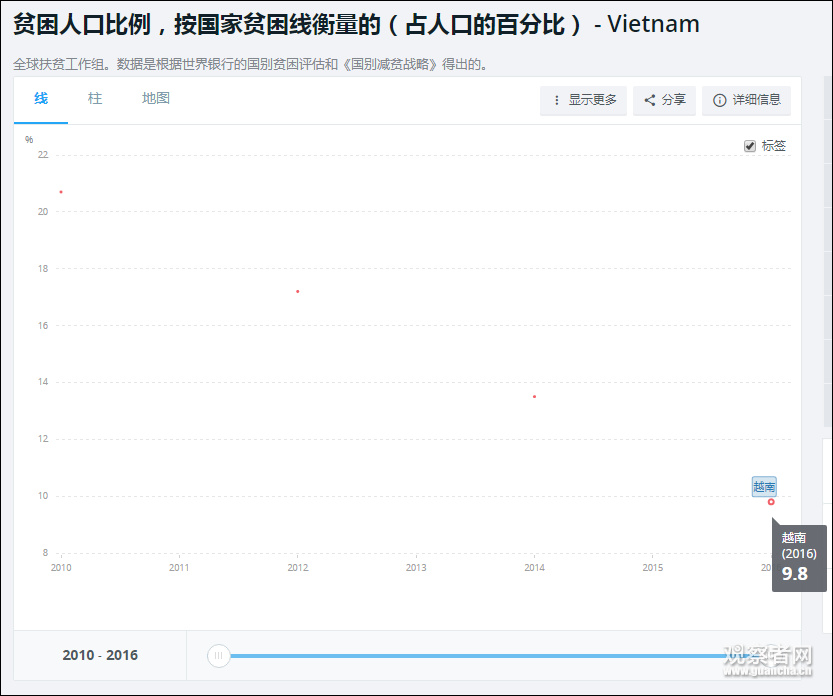The height and width of the screenshot is (696, 833).
Task: Click the left handle of year range slider
Action: click(218, 656)
